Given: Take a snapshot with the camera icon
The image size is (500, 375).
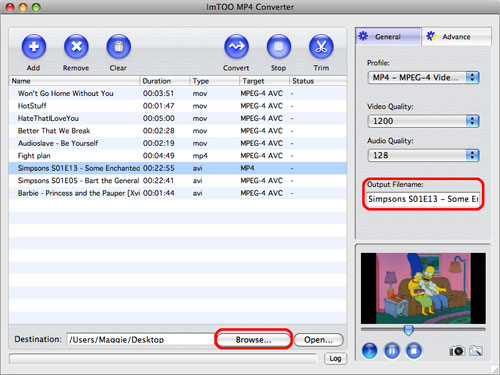Looking at the screenshot, I should (457, 351).
